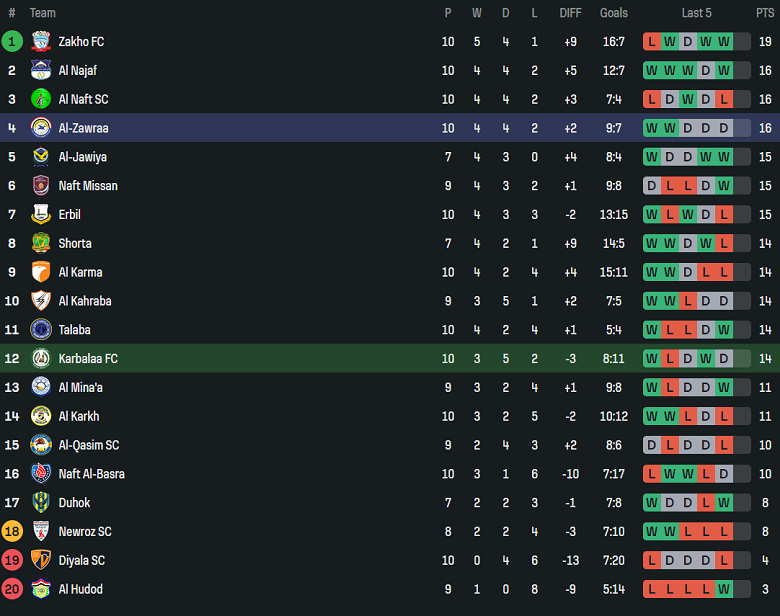
Task: Click the Al Naft SC green crest
Action: click(41, 100)
